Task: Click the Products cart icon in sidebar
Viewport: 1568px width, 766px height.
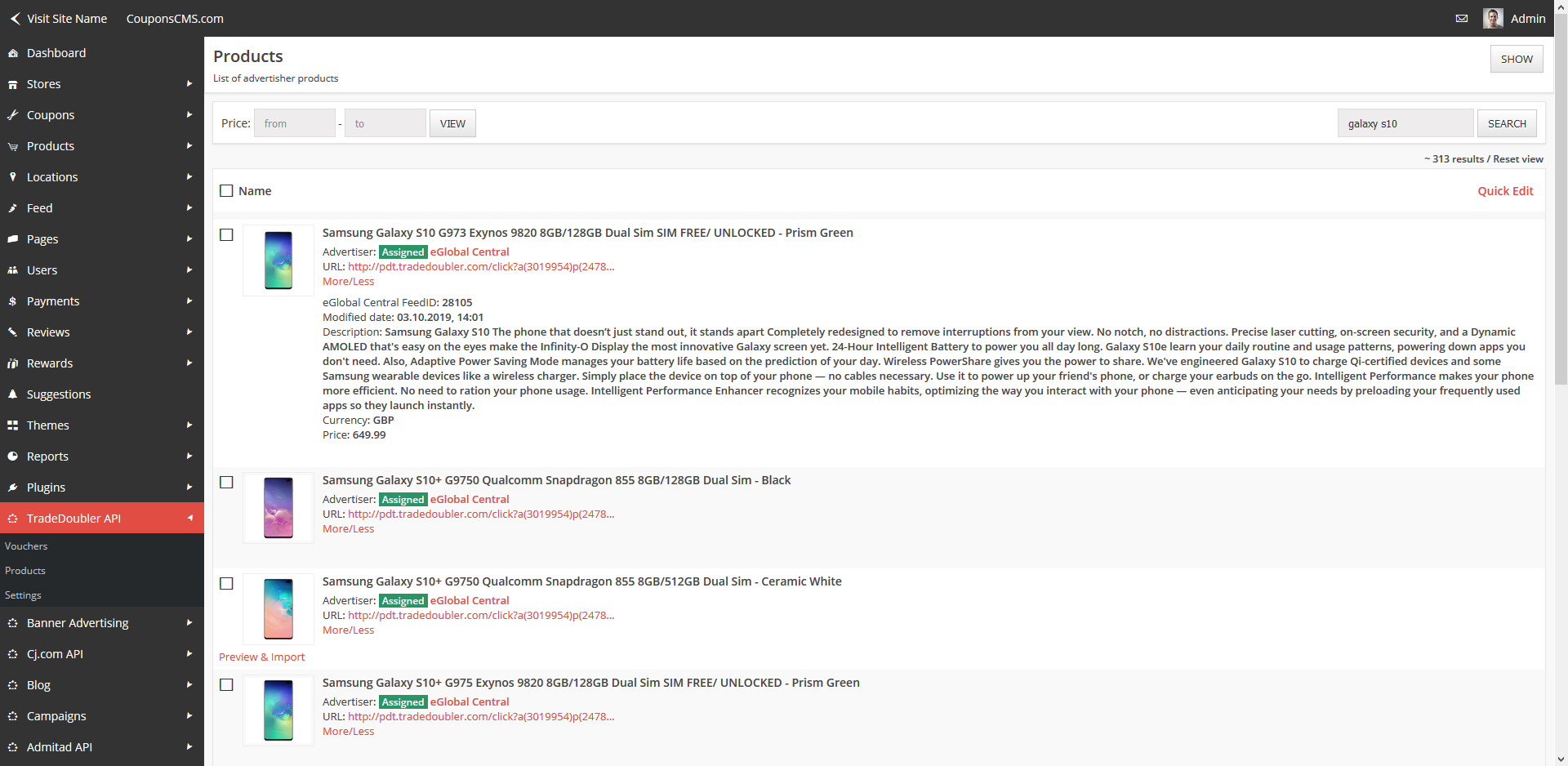Action: [x=12, y=146]
